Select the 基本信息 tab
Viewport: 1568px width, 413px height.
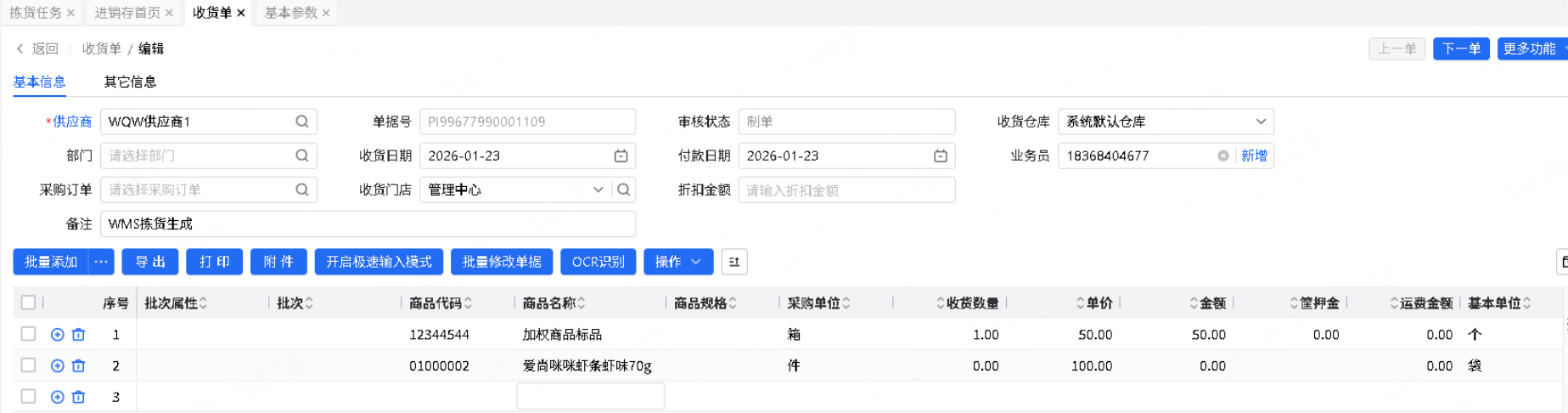tap(39, 82)
